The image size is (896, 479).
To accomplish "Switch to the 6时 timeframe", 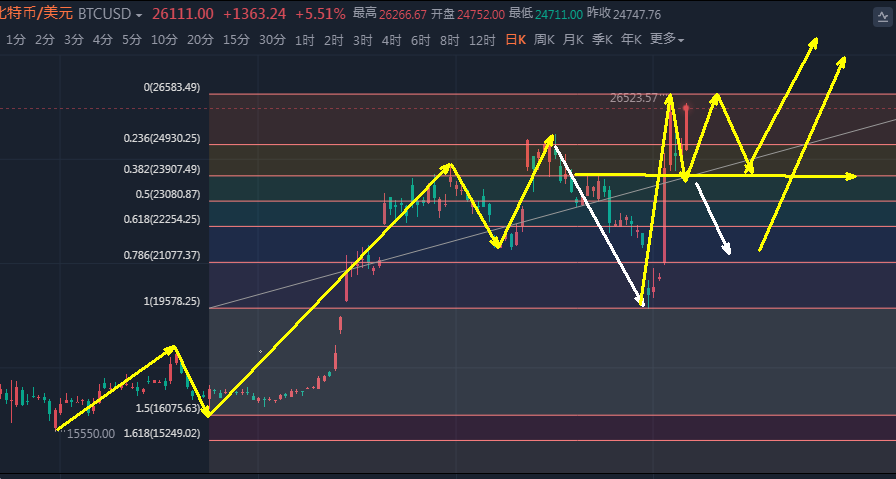I will [421, 40].
